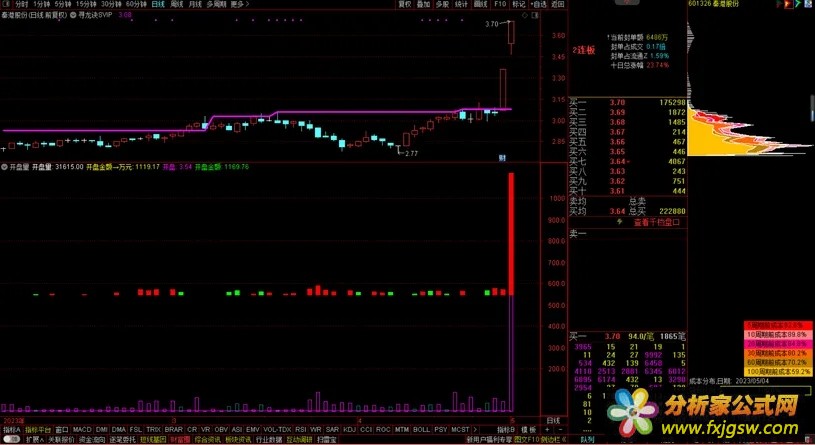The image size is (815, 445).
Task: Open the 指标平台 tab
Action: pyautogui.click(x=38, y=430)
